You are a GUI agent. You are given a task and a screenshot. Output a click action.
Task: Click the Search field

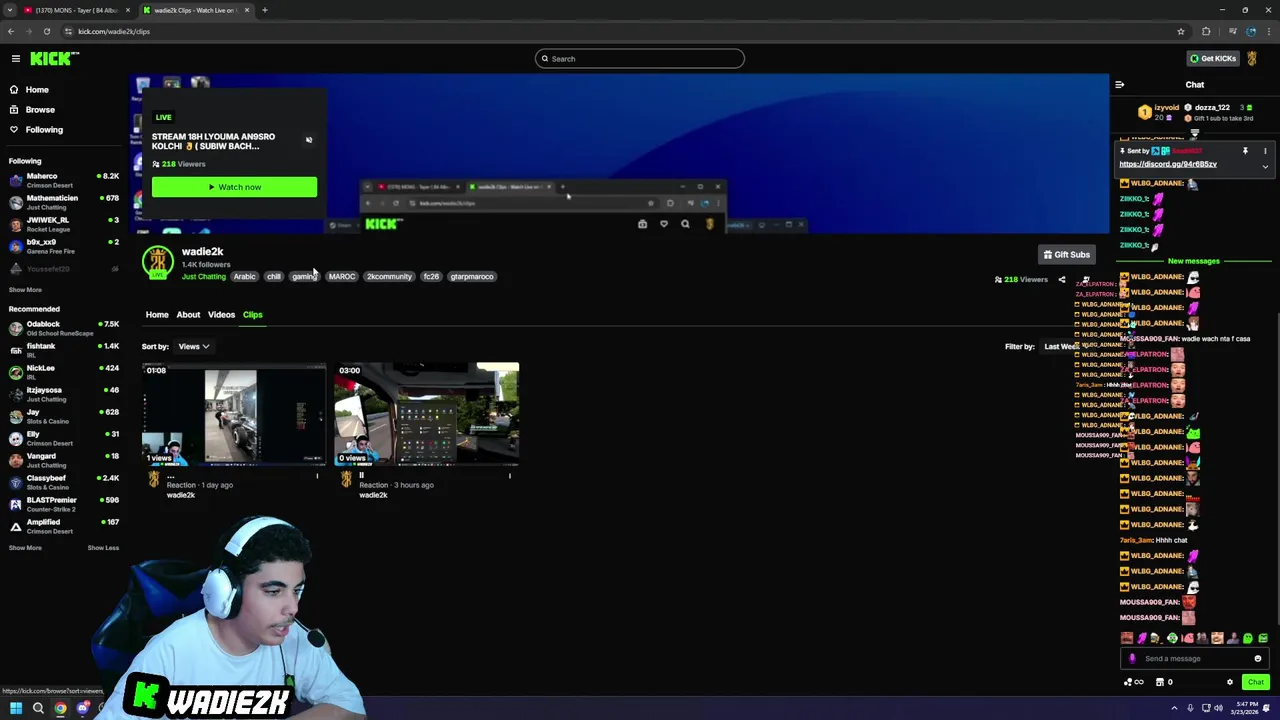click(x=640, y=59)
